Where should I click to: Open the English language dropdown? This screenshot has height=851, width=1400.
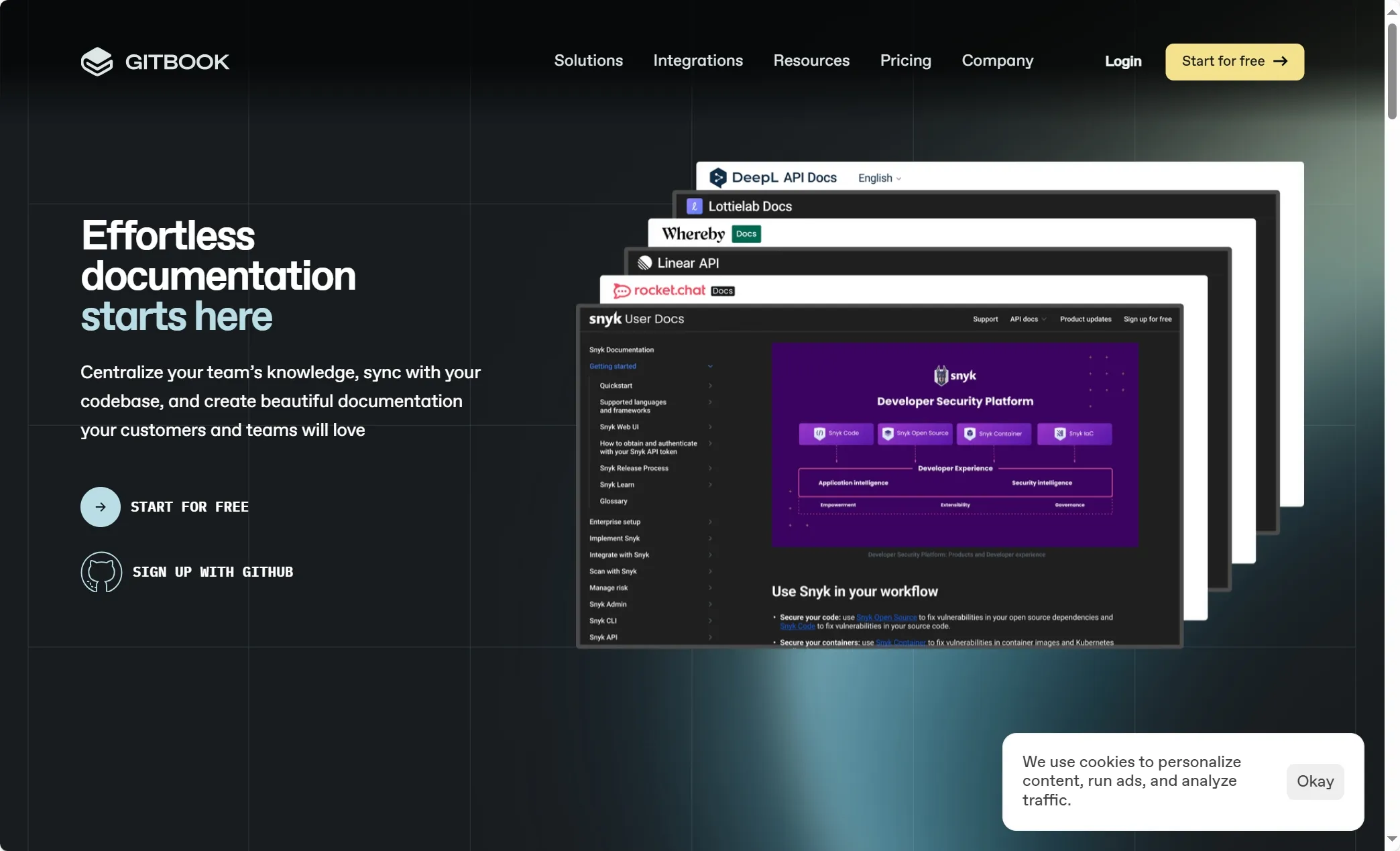point(880,178)
